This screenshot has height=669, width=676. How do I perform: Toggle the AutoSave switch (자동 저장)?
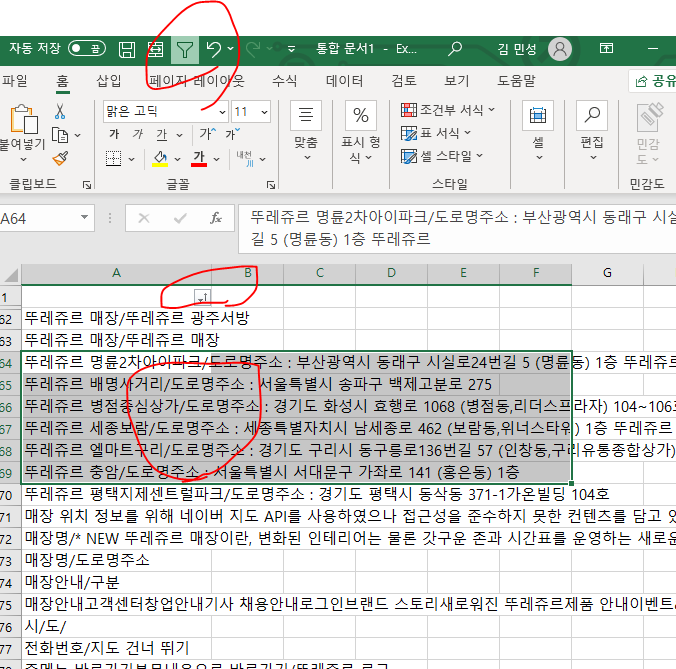click(87, 48)
